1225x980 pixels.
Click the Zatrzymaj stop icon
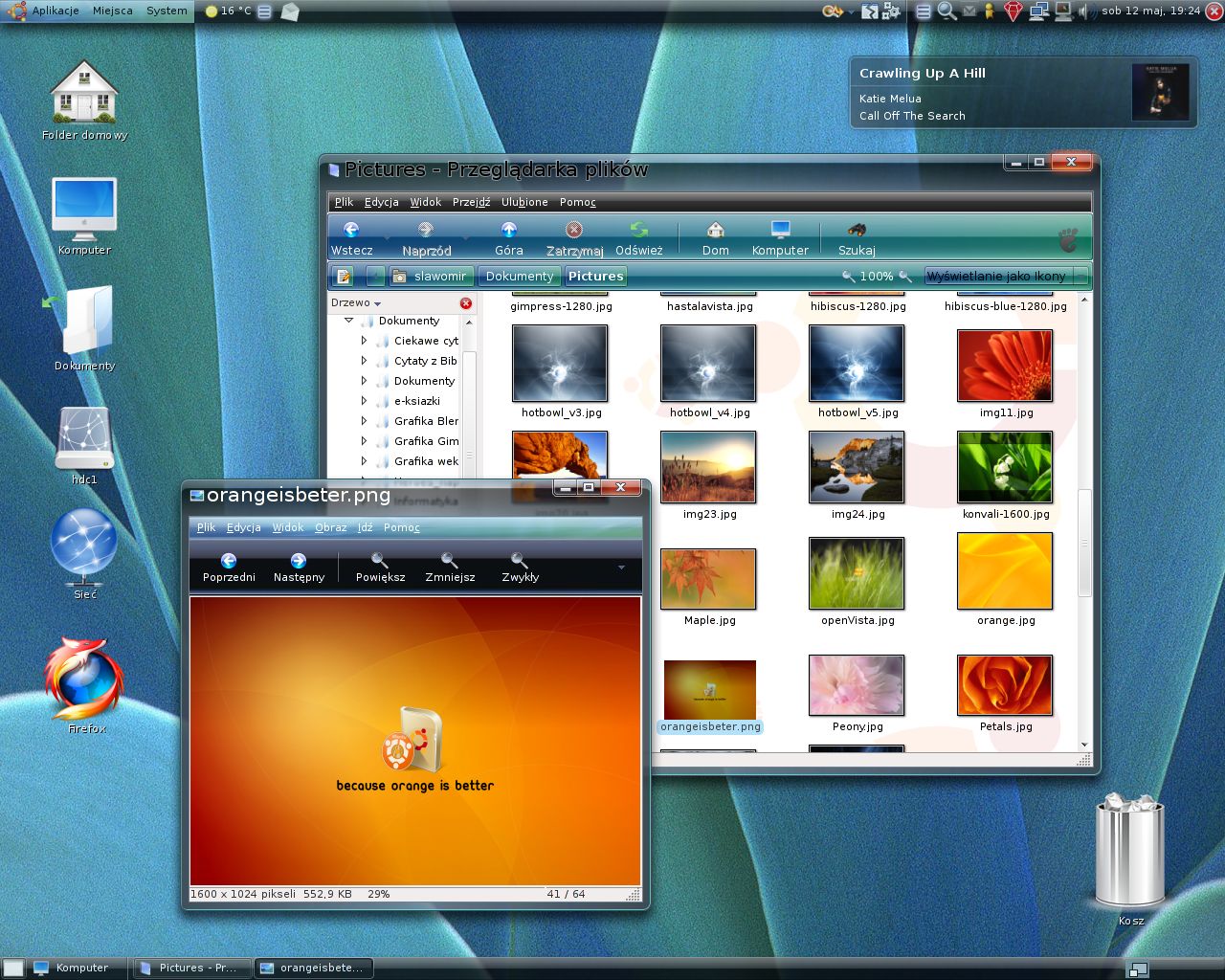574,230
